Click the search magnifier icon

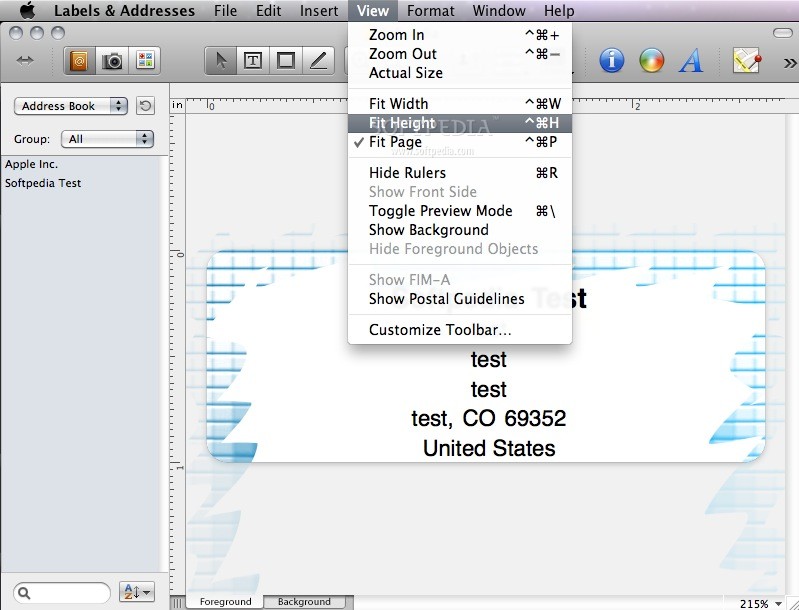click(x=24, y=593)
